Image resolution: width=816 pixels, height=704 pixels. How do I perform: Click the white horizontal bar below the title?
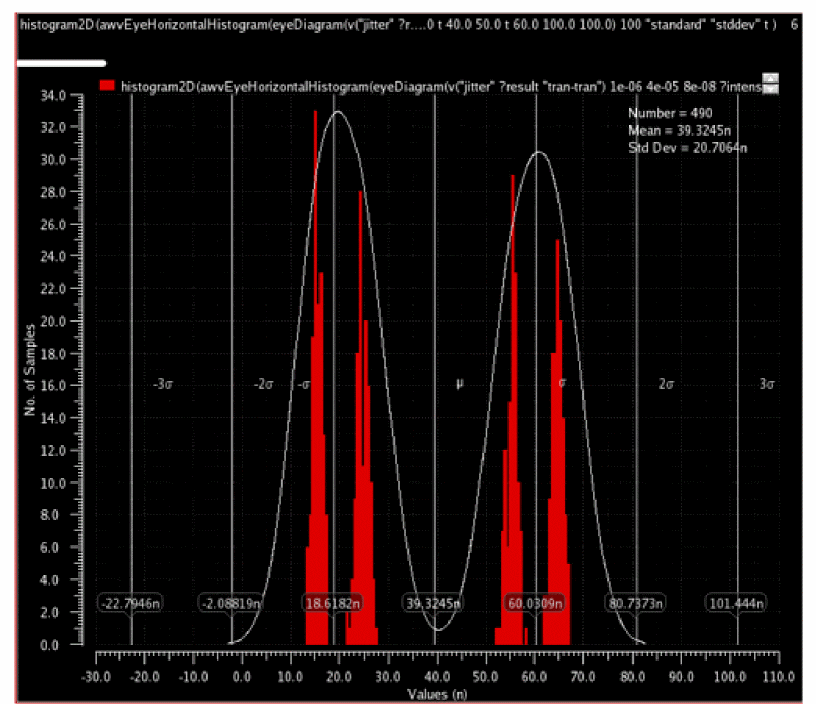tap(61, 63)
